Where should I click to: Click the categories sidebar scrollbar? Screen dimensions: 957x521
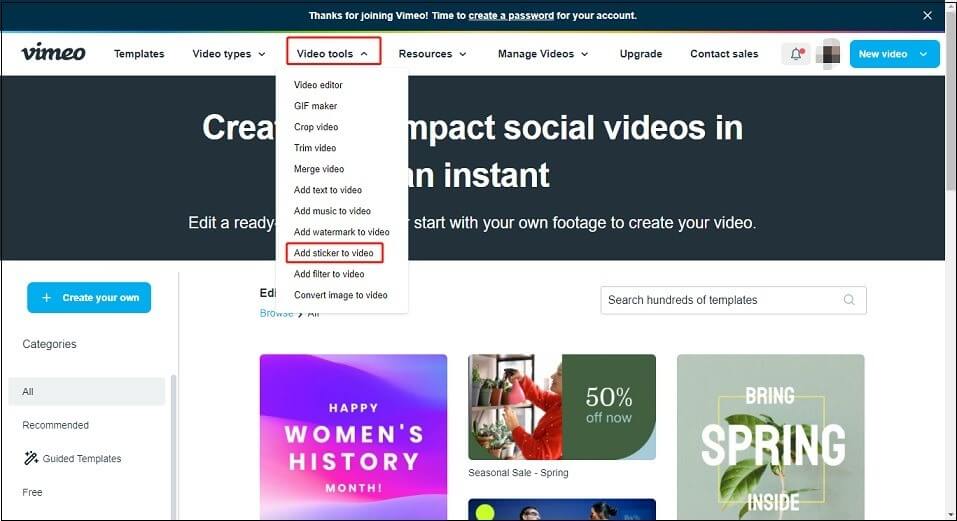coord(173,447)
